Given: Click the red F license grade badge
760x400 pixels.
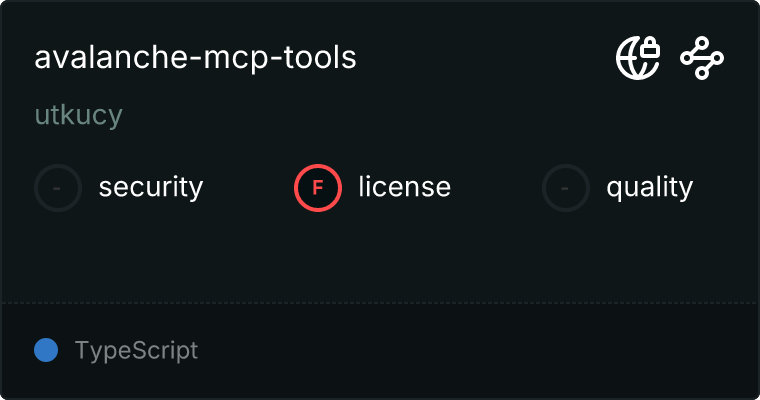Looking at the screenshot, I should 318,187.
